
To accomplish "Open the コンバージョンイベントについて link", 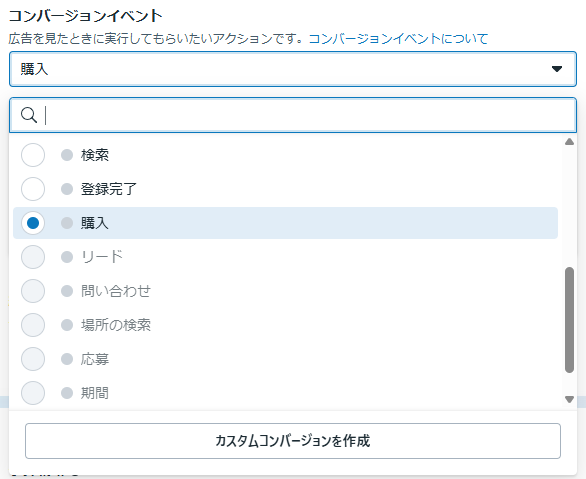I will [398, 39].
